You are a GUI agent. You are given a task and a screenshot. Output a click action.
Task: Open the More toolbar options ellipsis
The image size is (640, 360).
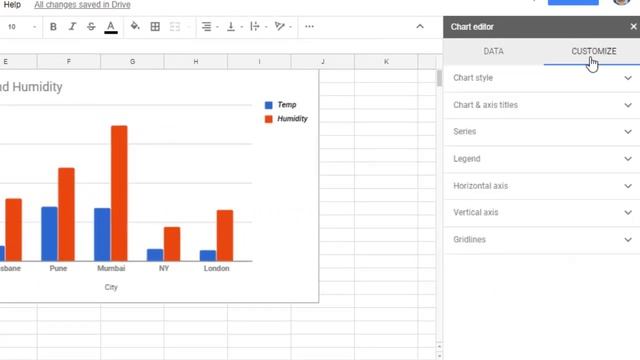(x=309, y=27)
